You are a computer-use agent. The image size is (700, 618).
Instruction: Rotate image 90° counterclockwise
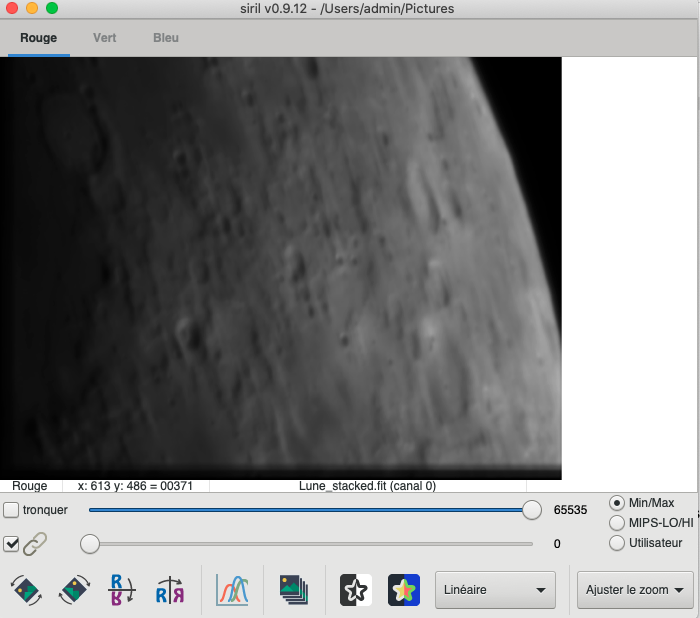(x=26, y=590)
